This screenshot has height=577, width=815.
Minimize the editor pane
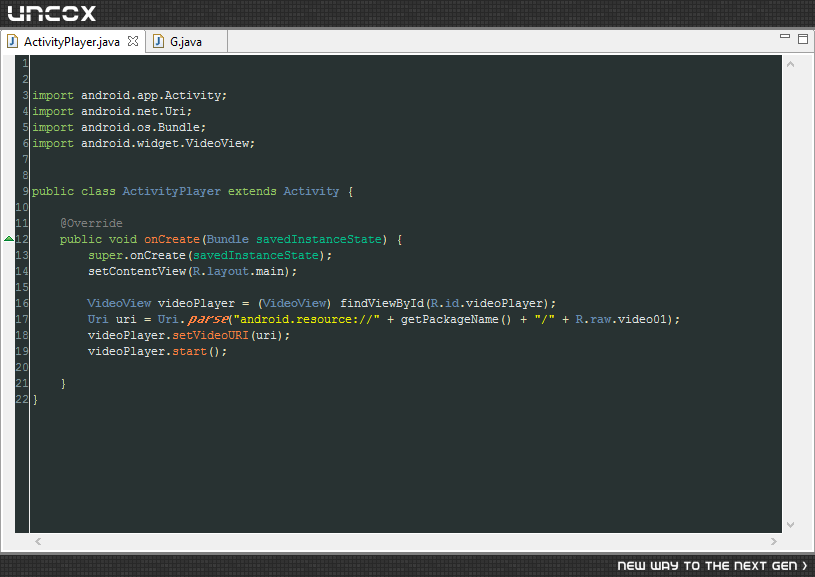(785, 36)
